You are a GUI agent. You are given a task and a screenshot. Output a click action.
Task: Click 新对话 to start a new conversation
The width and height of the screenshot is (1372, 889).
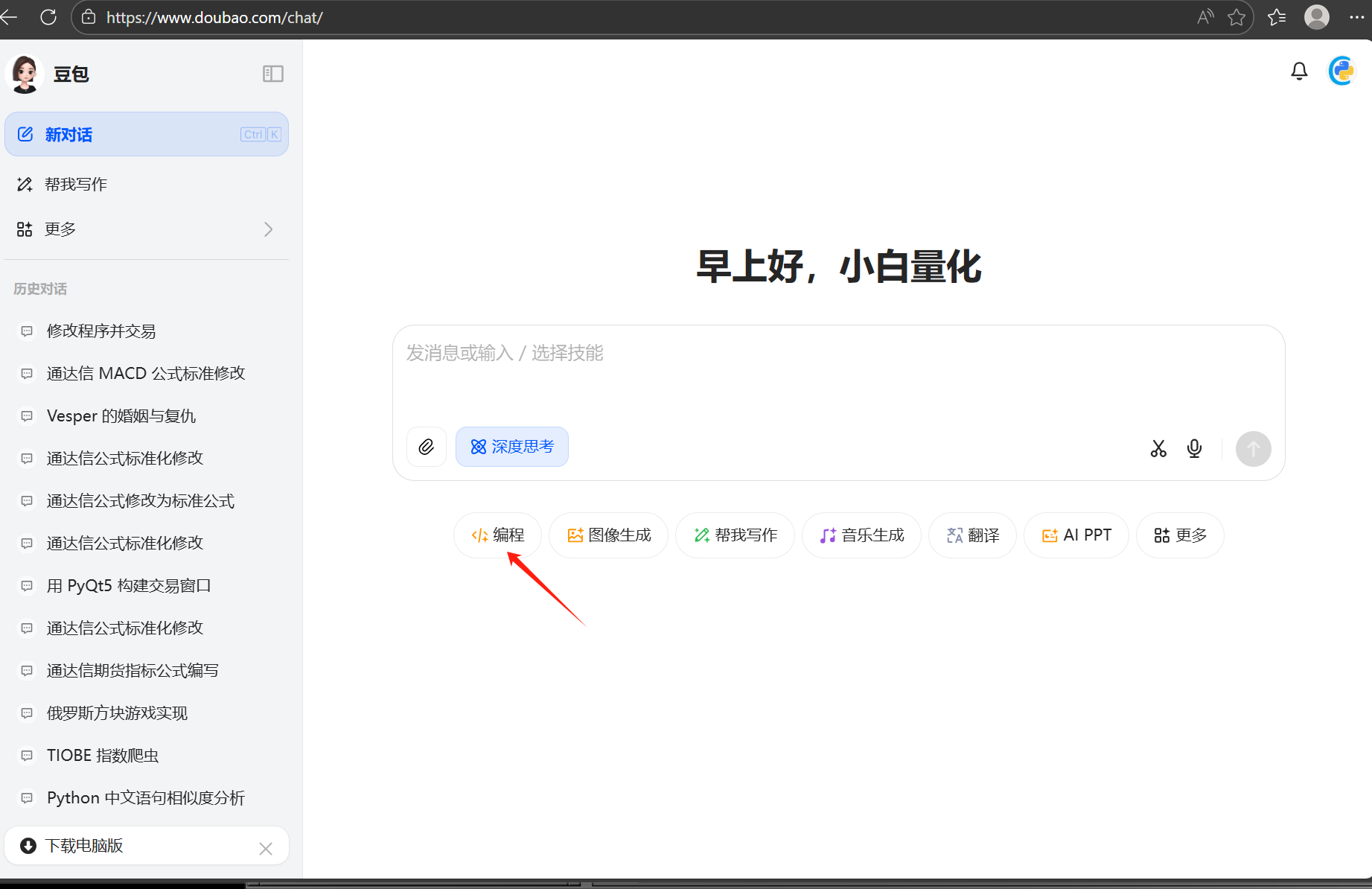(x=147, y=134)
